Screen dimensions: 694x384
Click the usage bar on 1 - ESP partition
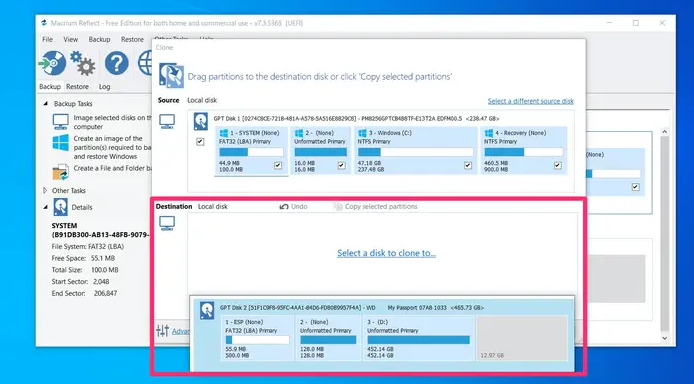point(258,340)
